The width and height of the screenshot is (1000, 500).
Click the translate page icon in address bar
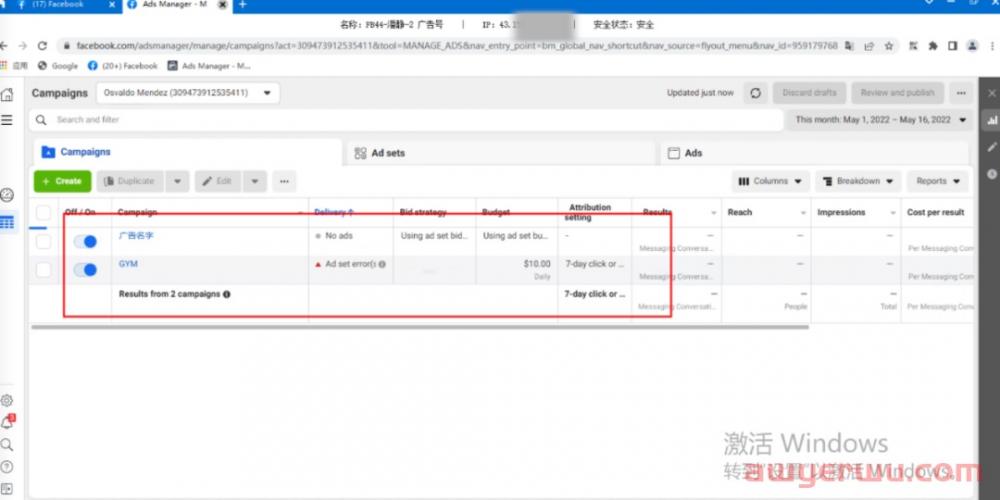pyautogui.click(x=849, y=46)
